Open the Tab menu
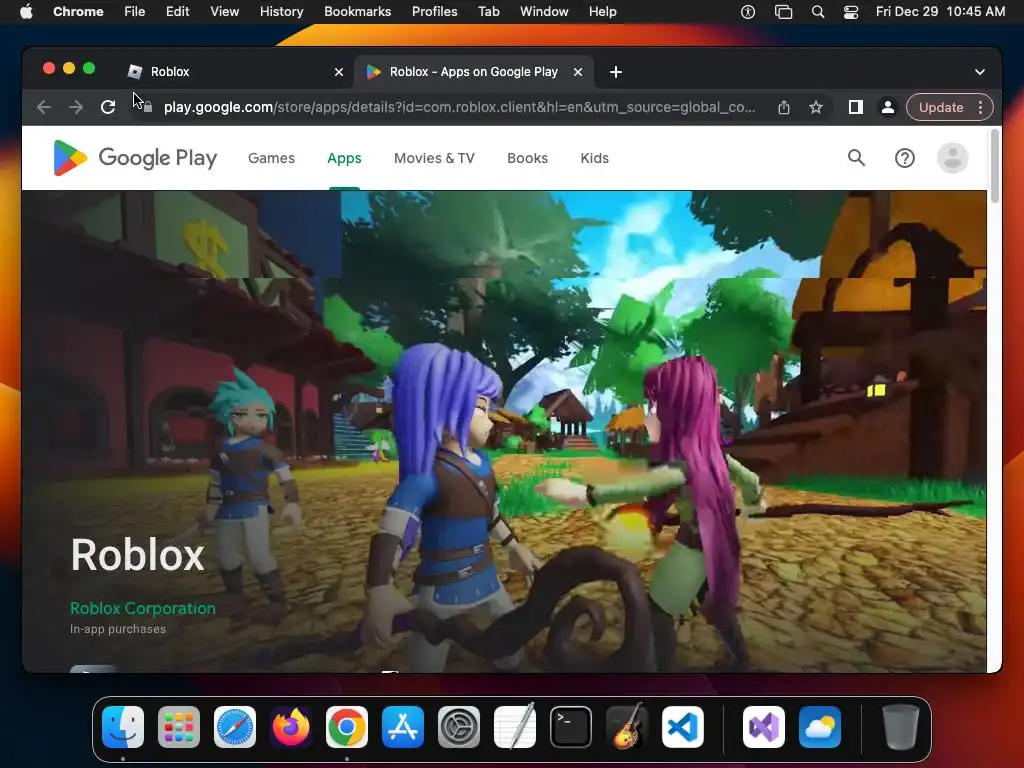The image size is (1024, 768). click(489, 12)
